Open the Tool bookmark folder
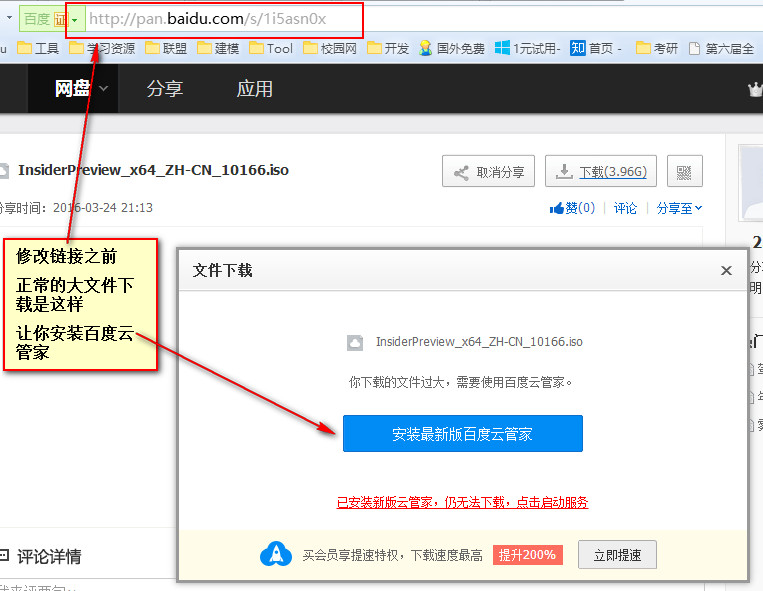Screen dimensions: 763x591 coord(271,48)
